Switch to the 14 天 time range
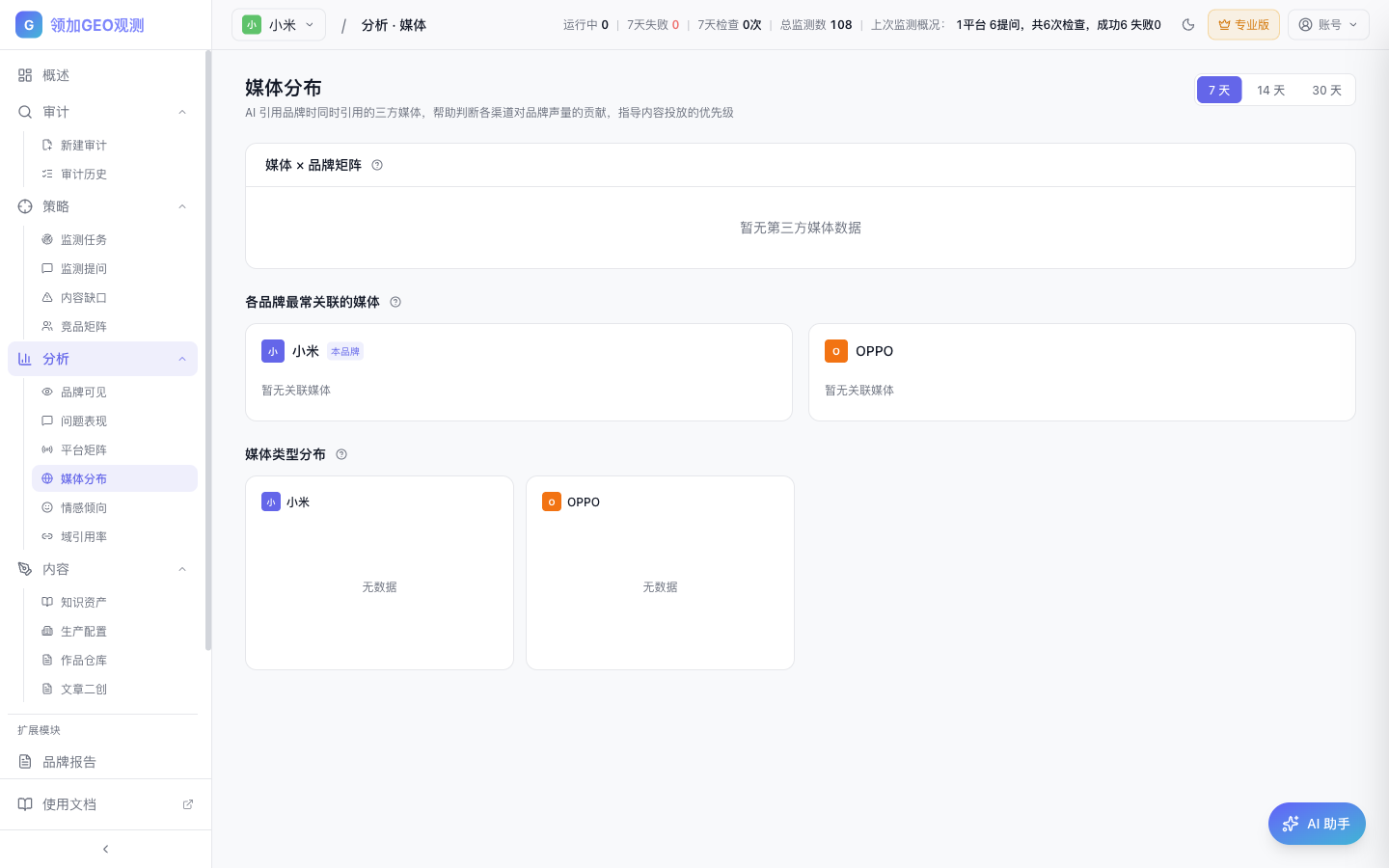Image resolution: width=1389 pixels, height=868 pixels. [1270, 90]
